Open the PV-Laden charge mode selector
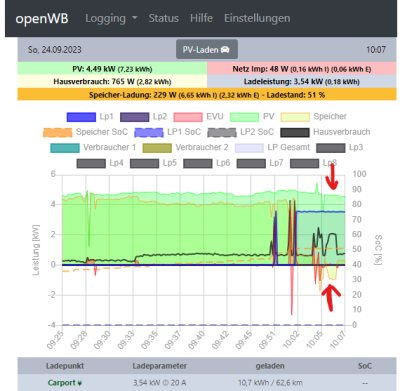Image resolution: width=400 pixels, height=391 pixels. (207, 50)
